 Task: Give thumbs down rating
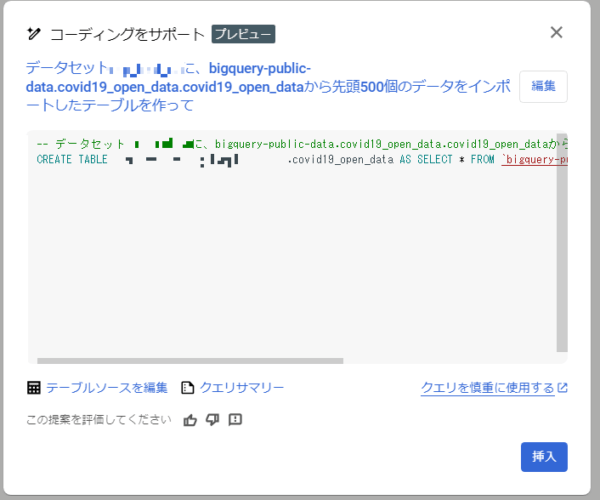pyautogui.click(x=212, y=420)
